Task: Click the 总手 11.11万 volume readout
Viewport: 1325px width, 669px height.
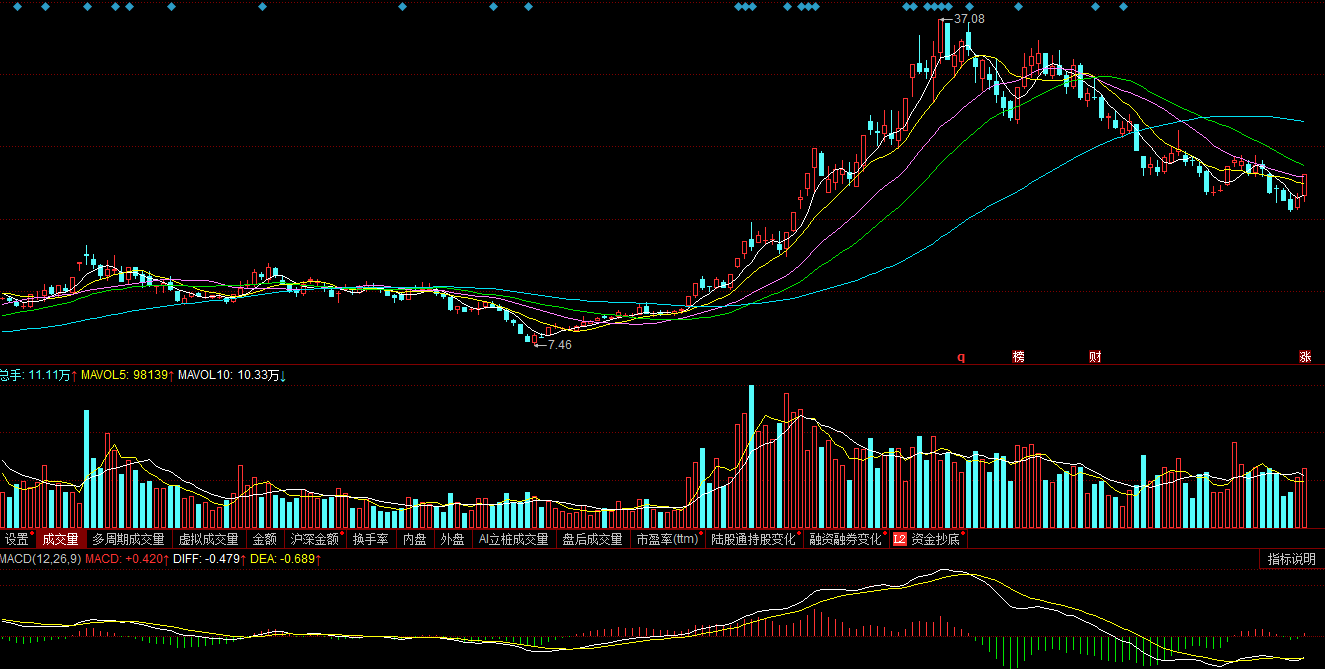Action: [39, 375]
